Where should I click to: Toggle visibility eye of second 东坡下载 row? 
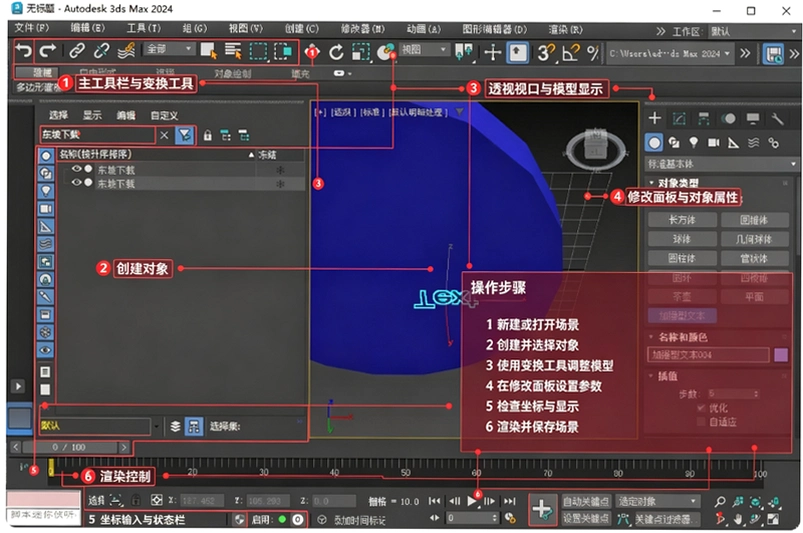(x=77, y=182)
